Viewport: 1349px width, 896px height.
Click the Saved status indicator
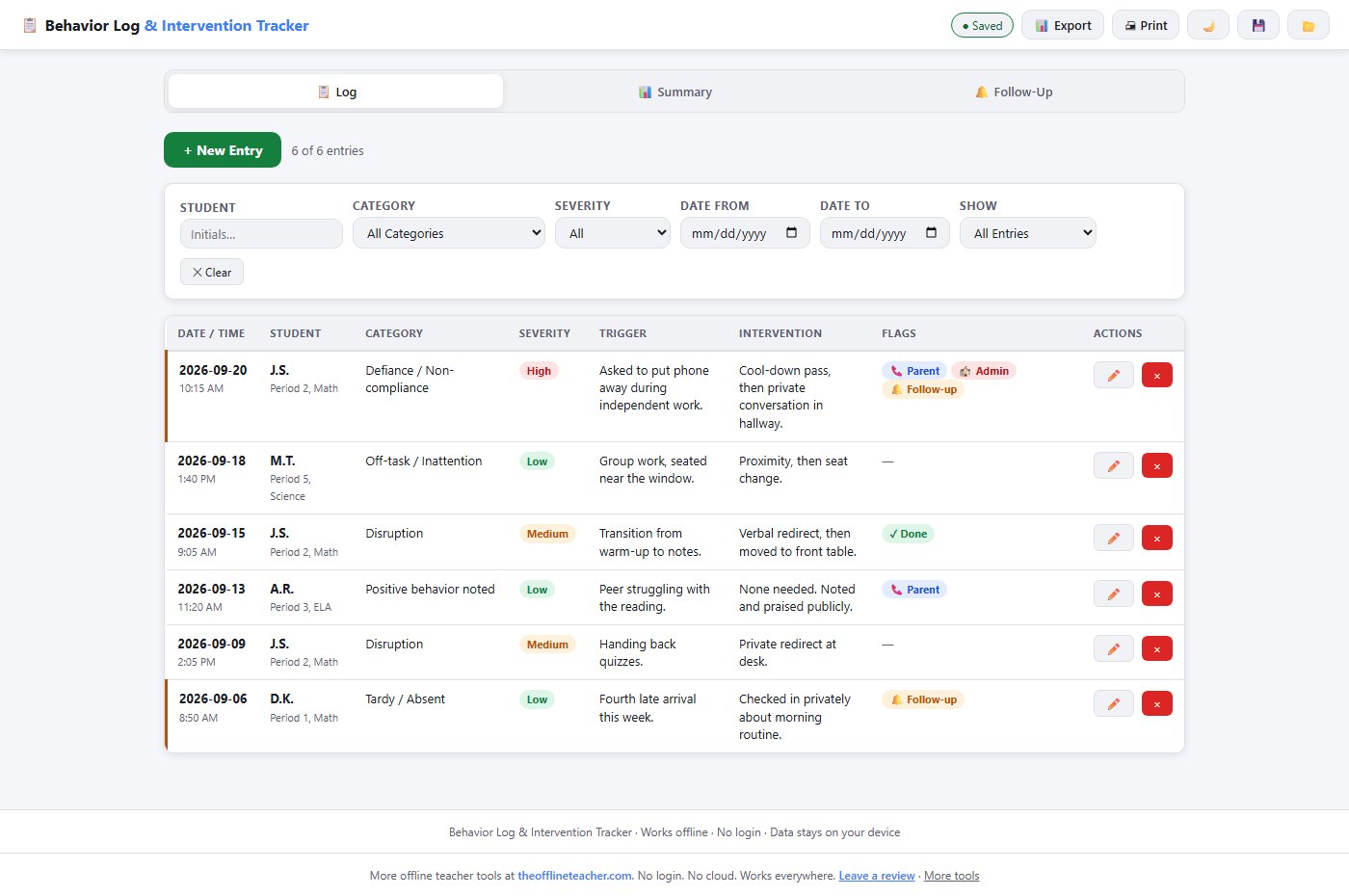click(x=982, y=25)
